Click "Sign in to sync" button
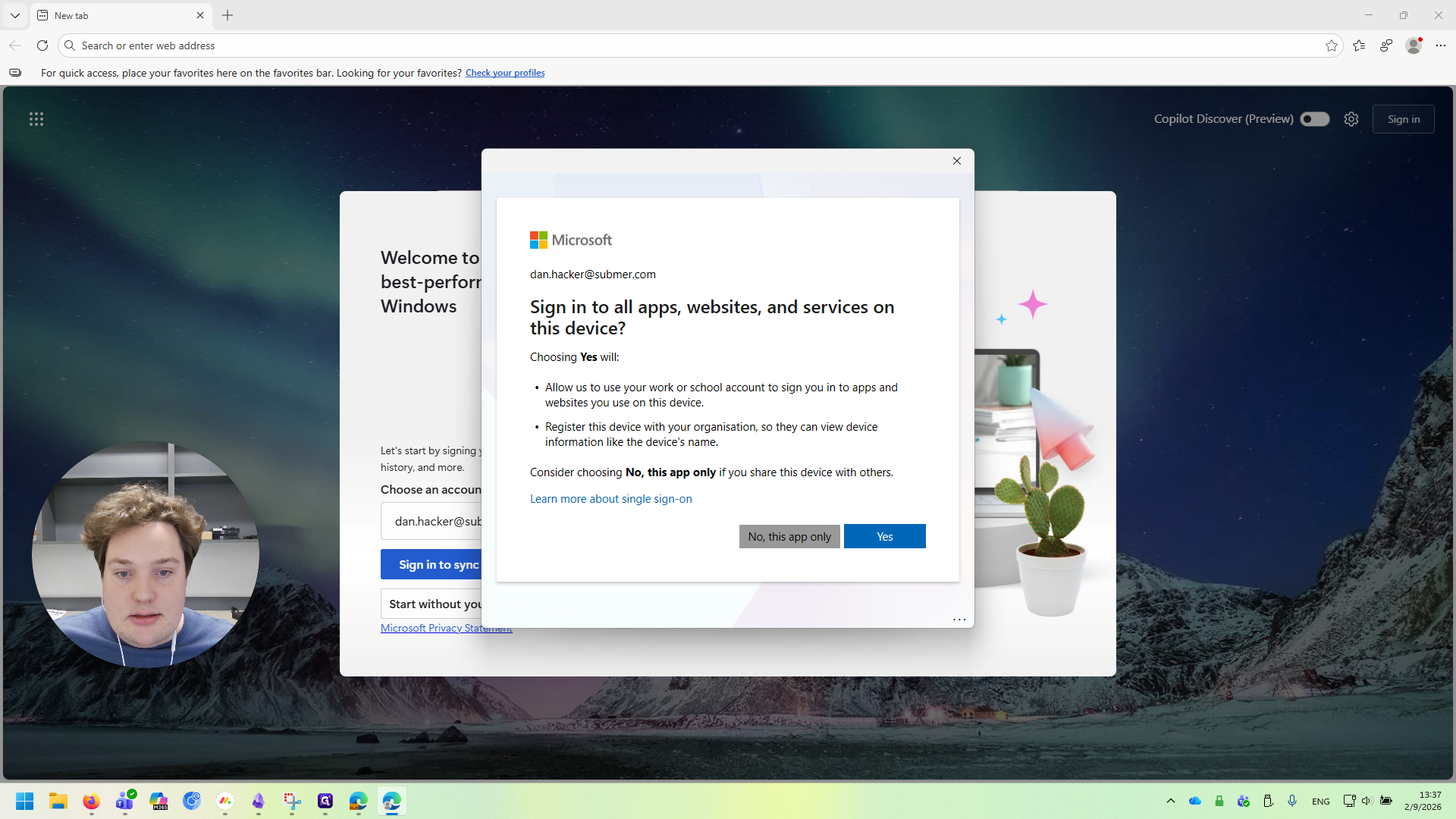 click(431, 564)
